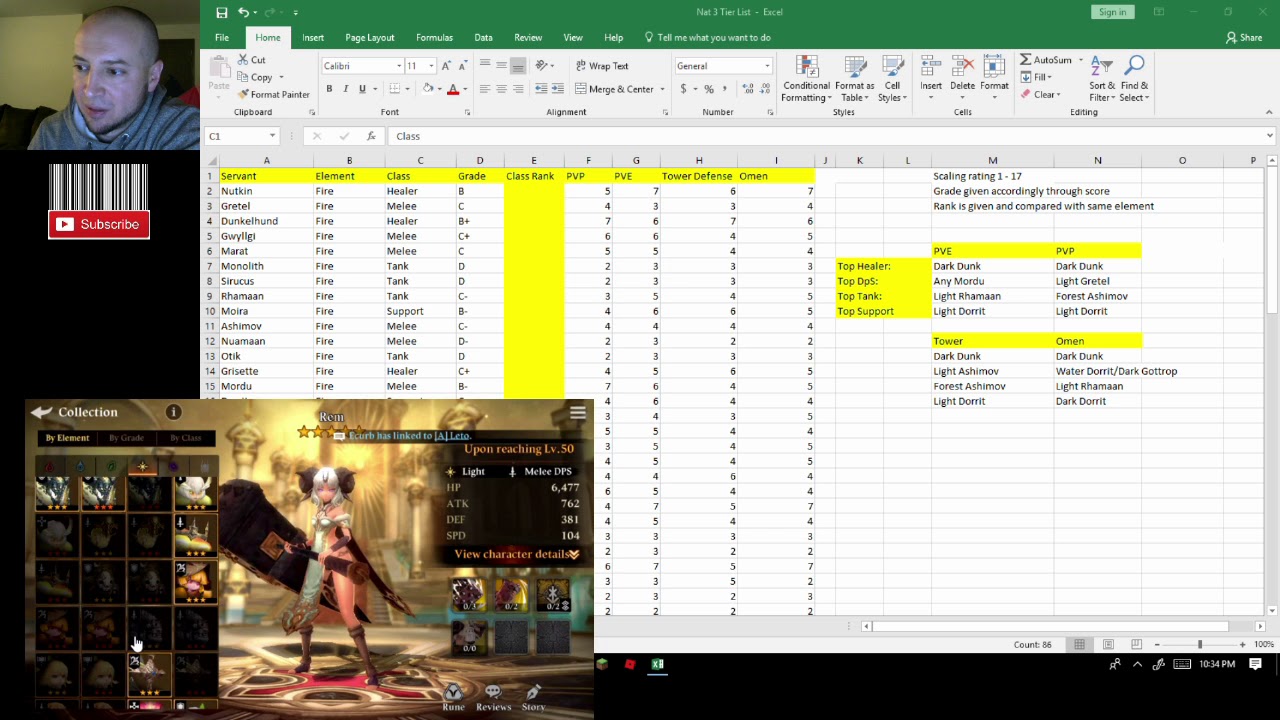This screenshot has height=720, width=1280.
Task: Apply the fill color bucket
Action: click(427, 89)
